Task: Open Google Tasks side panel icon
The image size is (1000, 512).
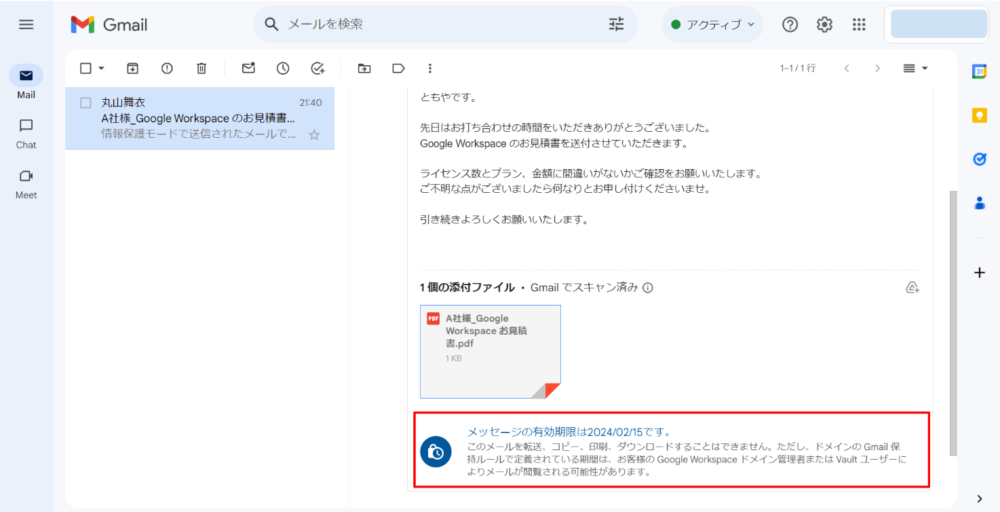Action: tap(980, 159)
